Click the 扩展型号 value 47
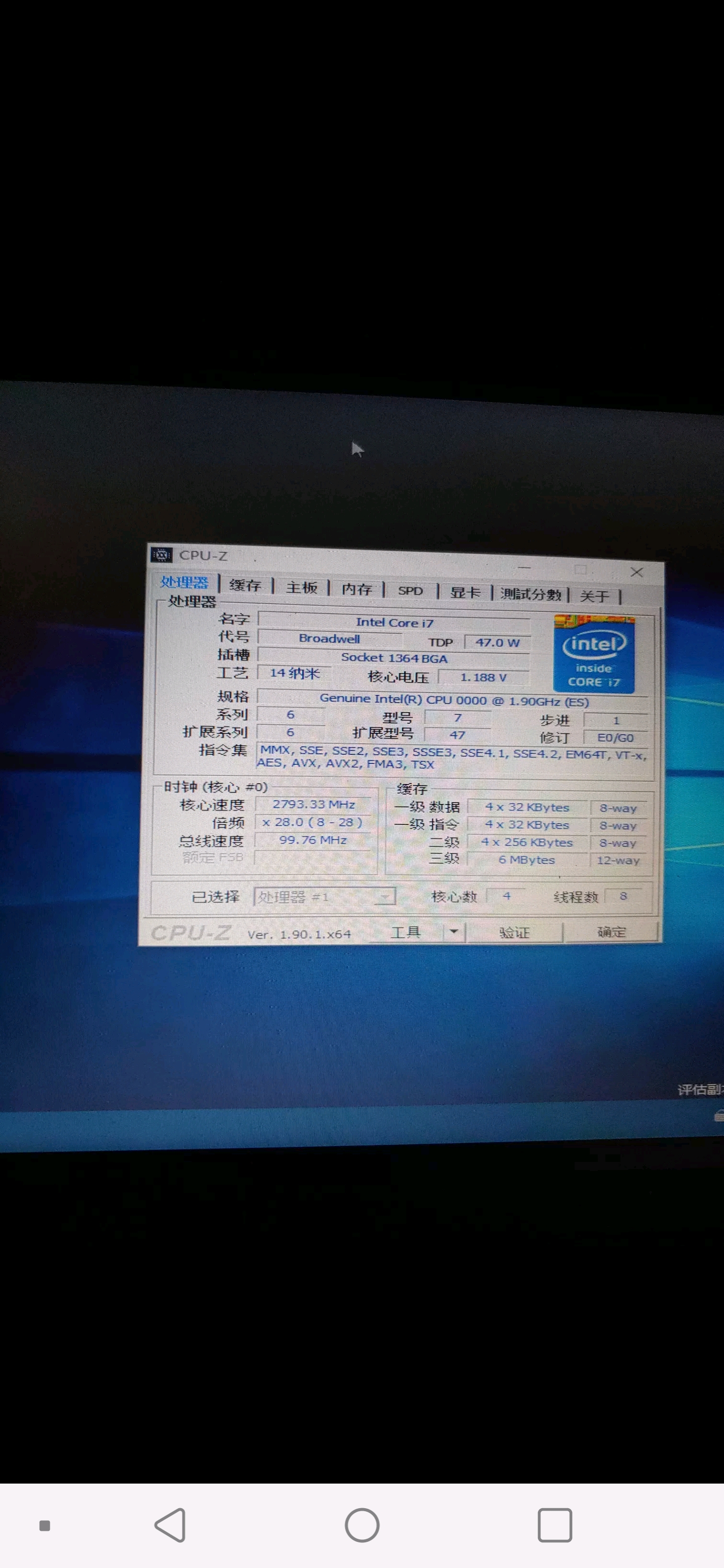The width and height of the screenshot is (724, 1568). click(x=458, y=735)
